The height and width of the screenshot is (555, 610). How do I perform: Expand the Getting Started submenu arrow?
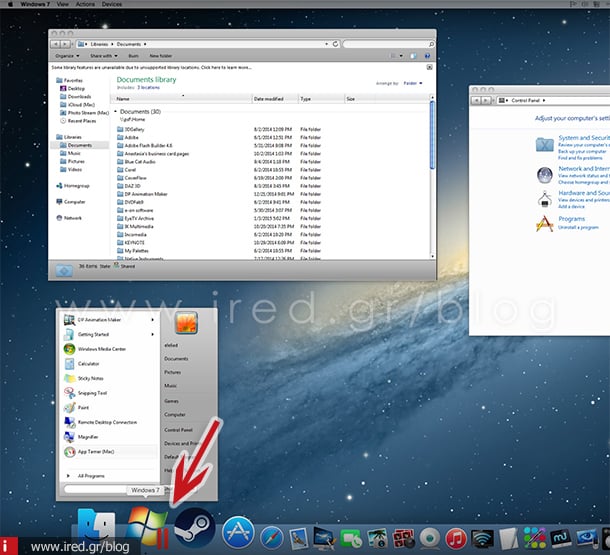point(152,334)
